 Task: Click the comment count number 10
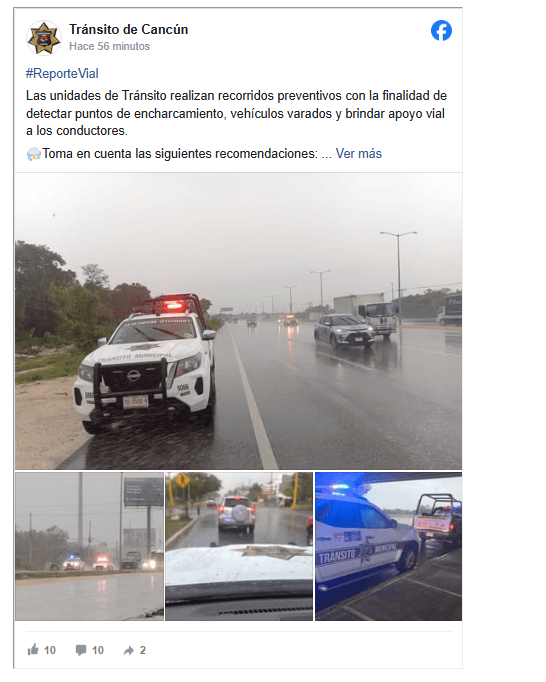point(98,650)
